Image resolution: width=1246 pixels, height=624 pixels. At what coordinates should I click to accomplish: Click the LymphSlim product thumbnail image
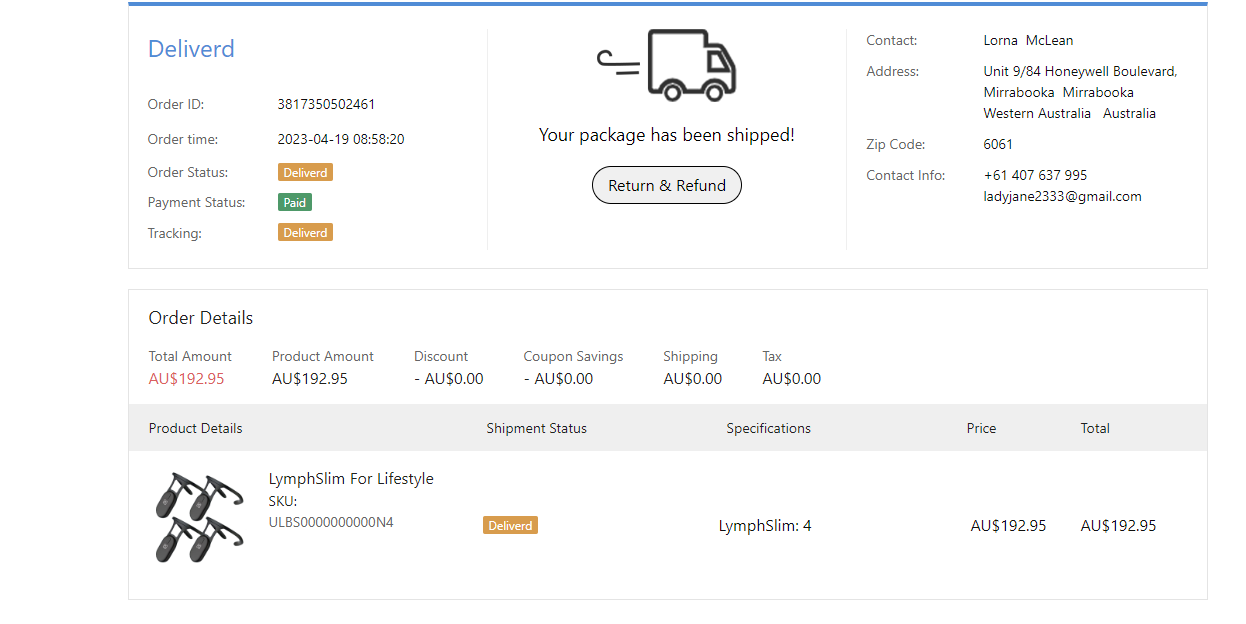pyautogui.click(x=200, y=516)
